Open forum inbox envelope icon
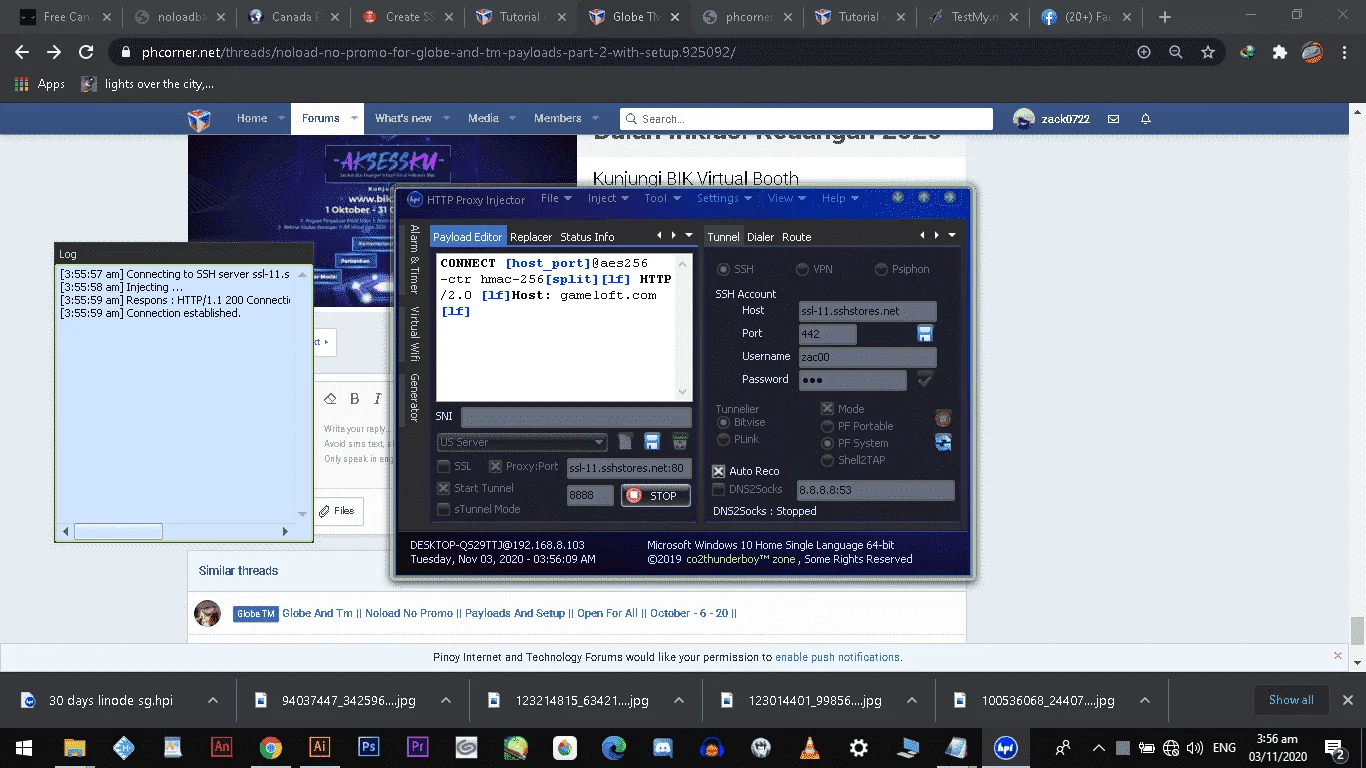 point(1113,119)
